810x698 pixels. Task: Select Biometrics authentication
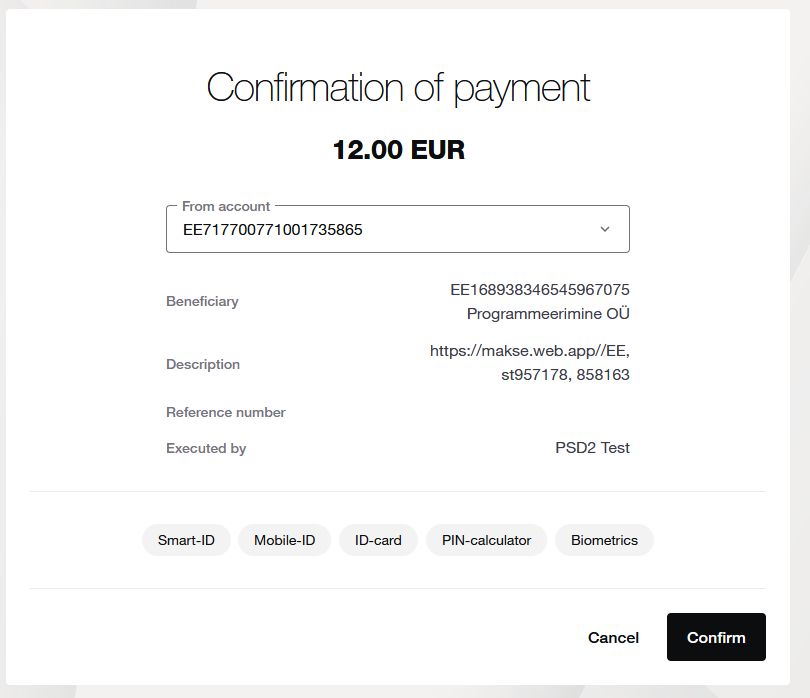[604, 540]
